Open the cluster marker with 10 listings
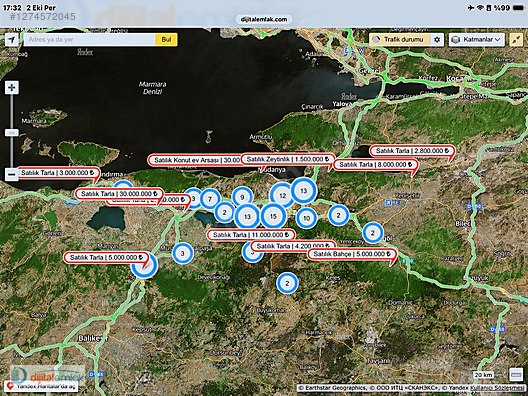 pos(306,218)
